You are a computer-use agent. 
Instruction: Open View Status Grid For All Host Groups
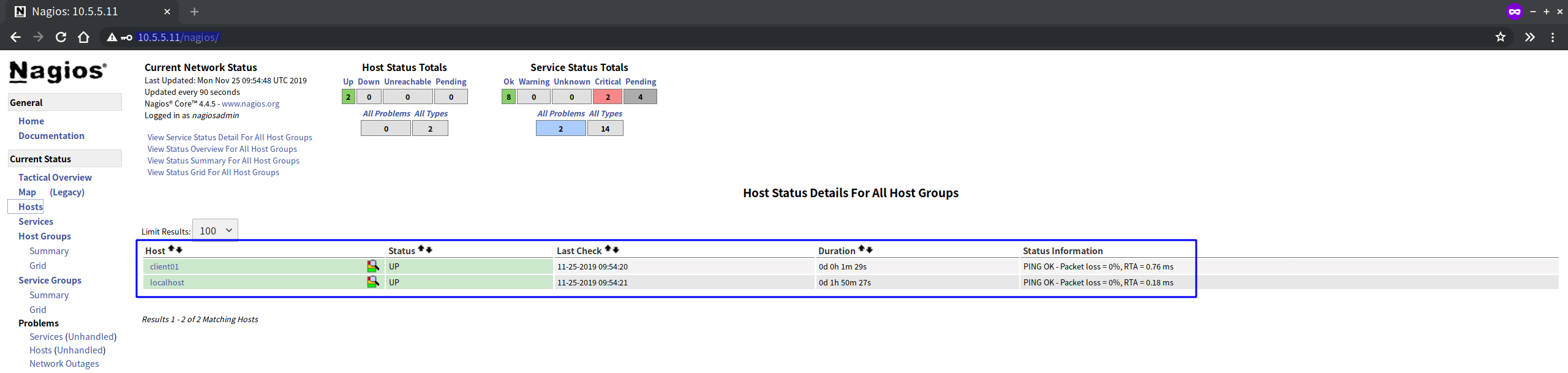pyautogui.click(x=213, y=173)
